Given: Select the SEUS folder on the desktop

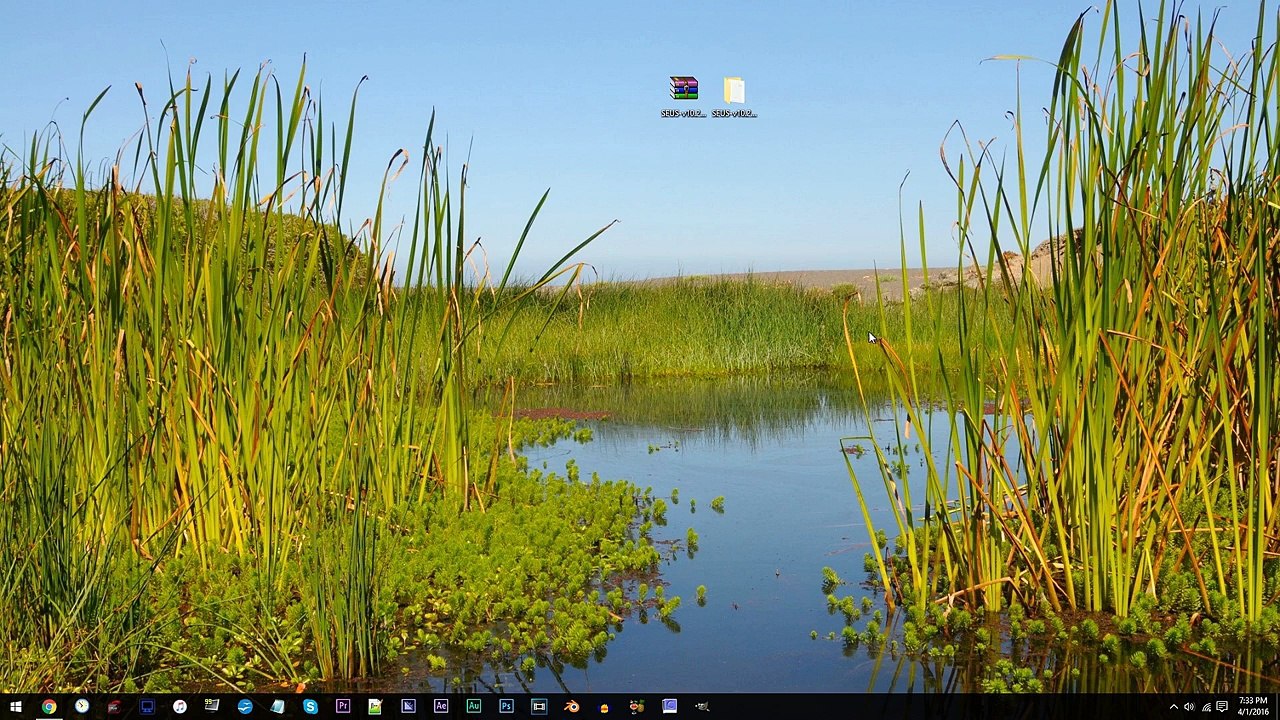Looking at the screenshot, I should [x=734, y=97].
